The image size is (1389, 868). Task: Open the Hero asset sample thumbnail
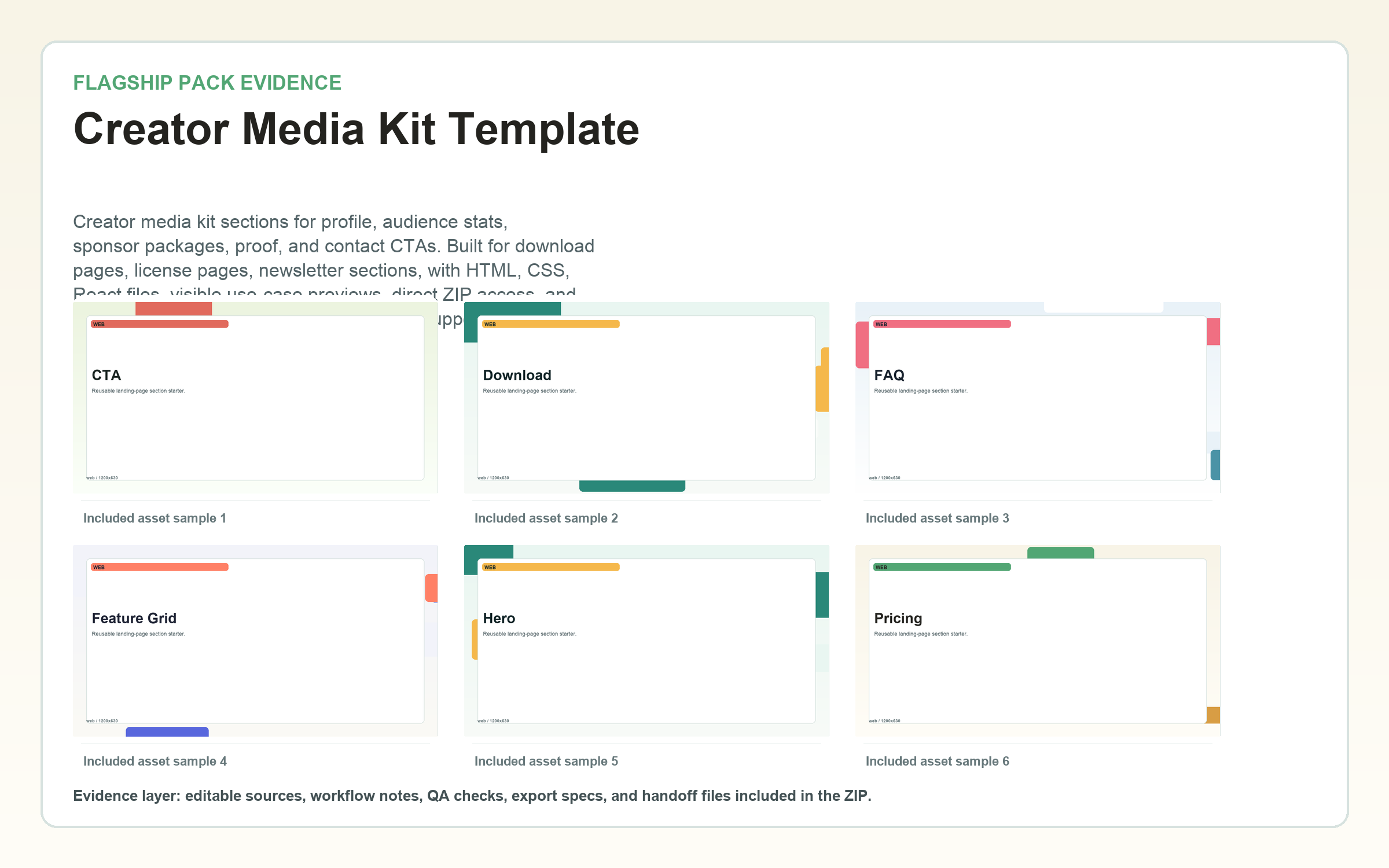[646, 641]
